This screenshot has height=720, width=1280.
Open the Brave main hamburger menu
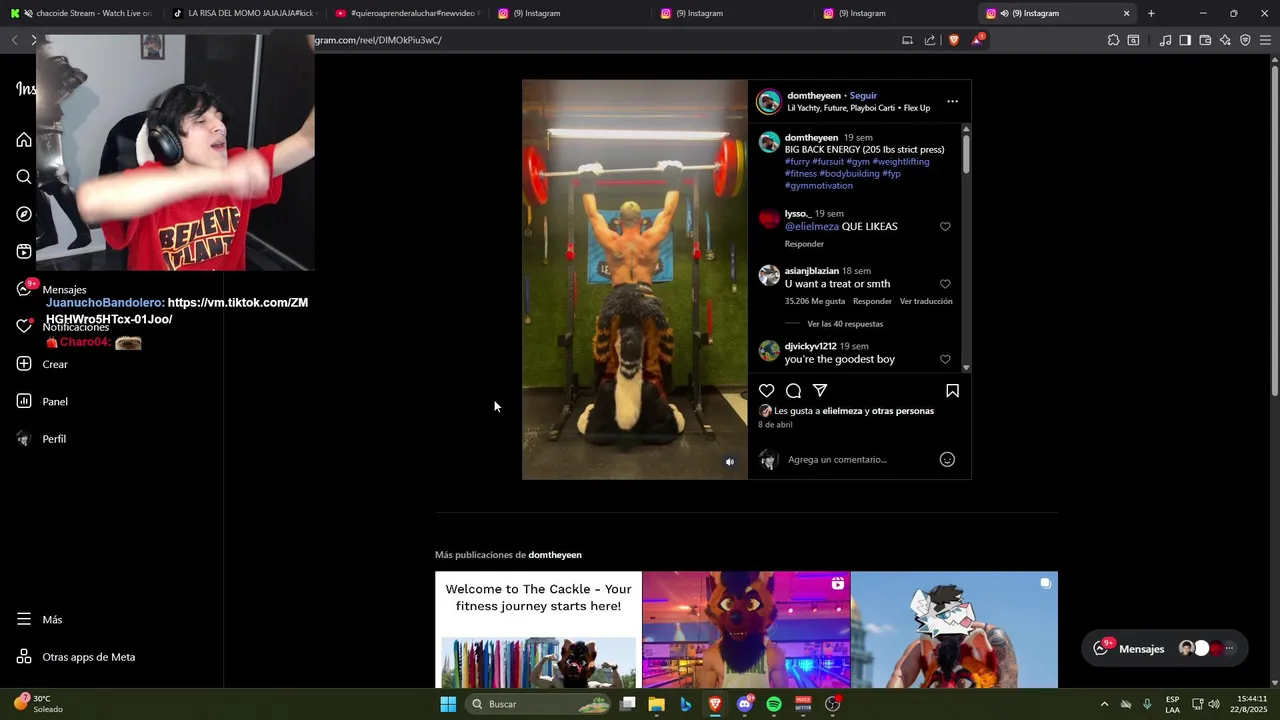tap(1265, 40)
